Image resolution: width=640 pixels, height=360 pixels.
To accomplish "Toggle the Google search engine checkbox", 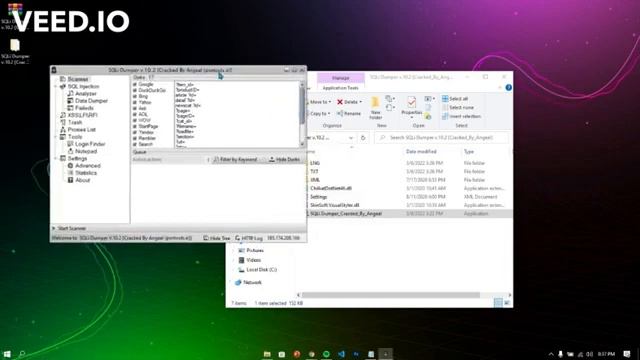I will [x=135, y=84].
